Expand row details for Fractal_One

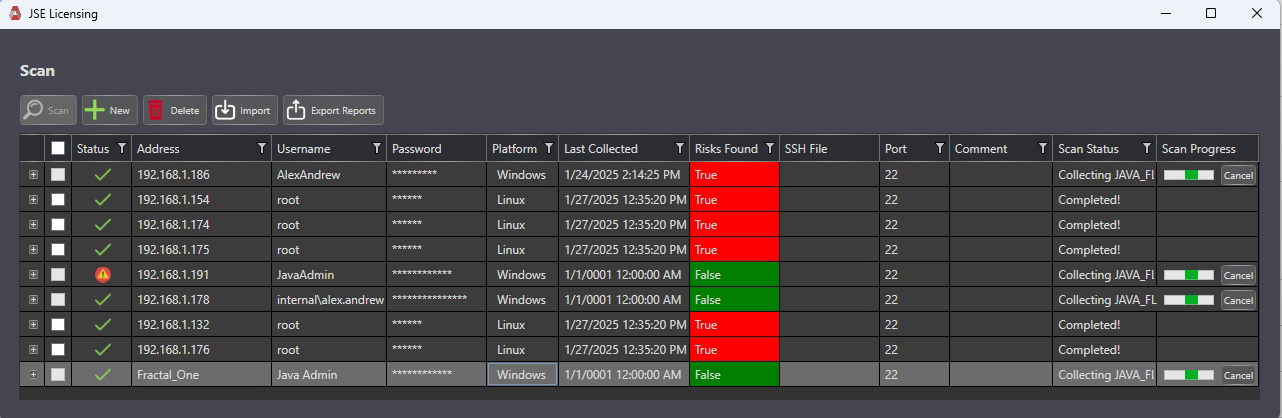coord(33,375)
